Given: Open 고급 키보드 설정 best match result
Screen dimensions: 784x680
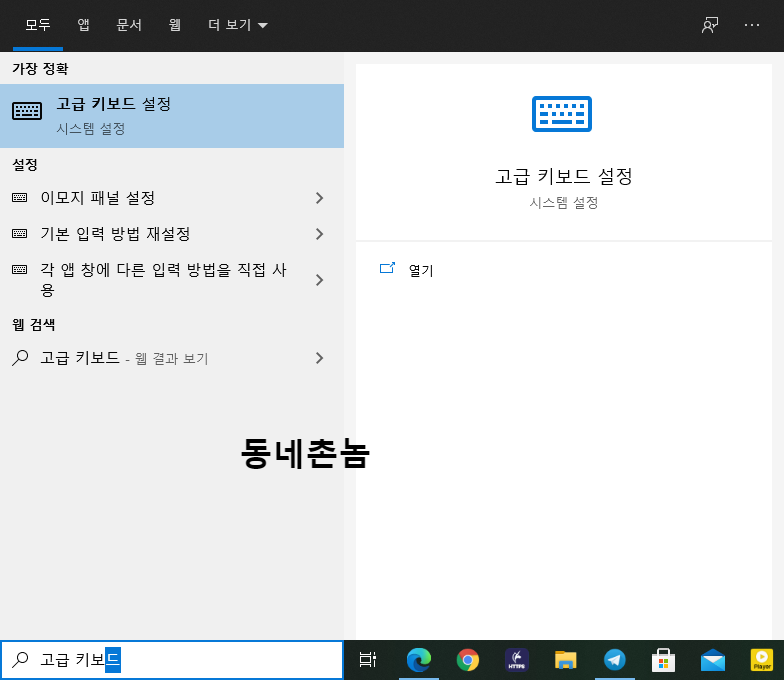Looking at the screenshot, I should [172, 116].
